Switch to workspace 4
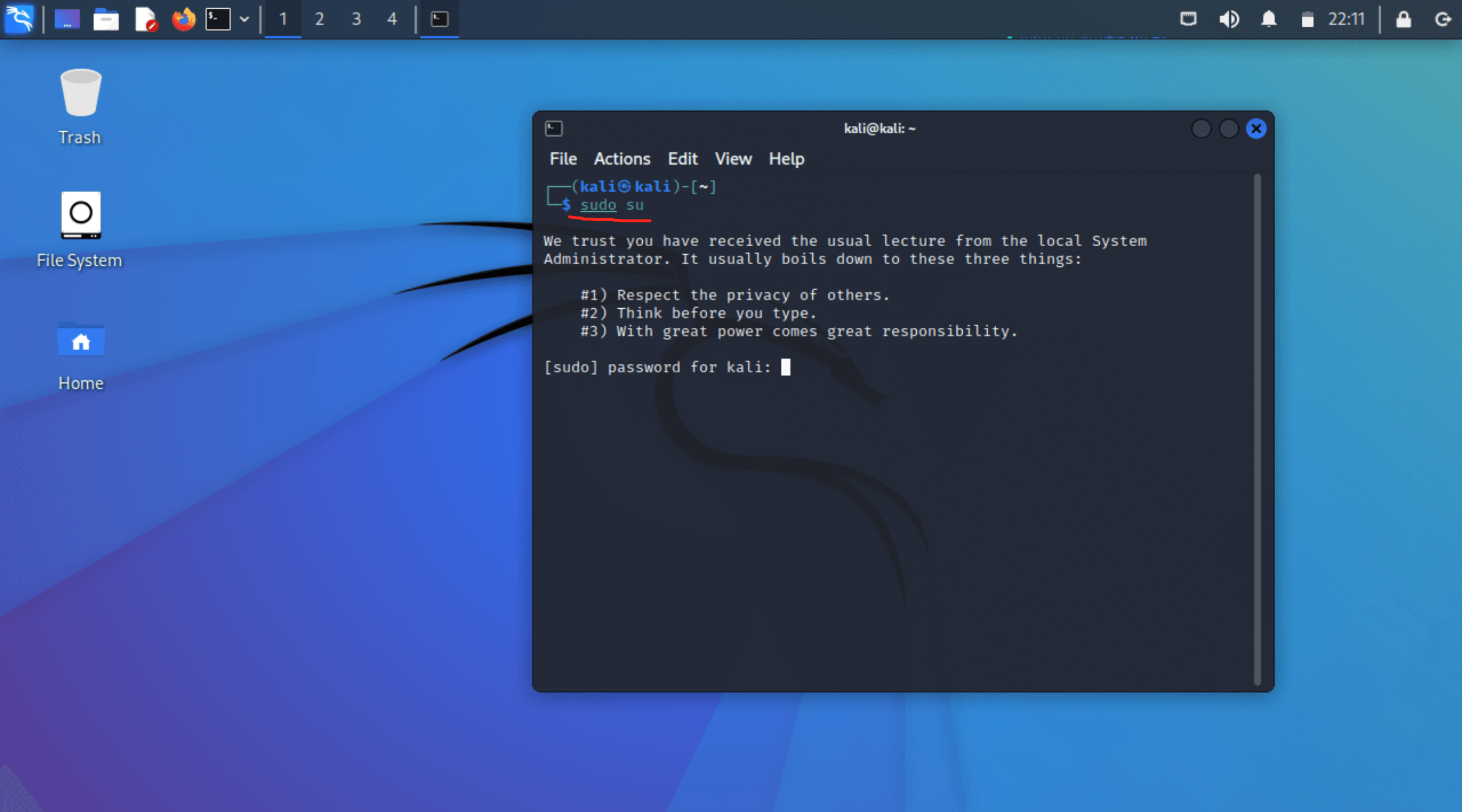 point(392,19)
